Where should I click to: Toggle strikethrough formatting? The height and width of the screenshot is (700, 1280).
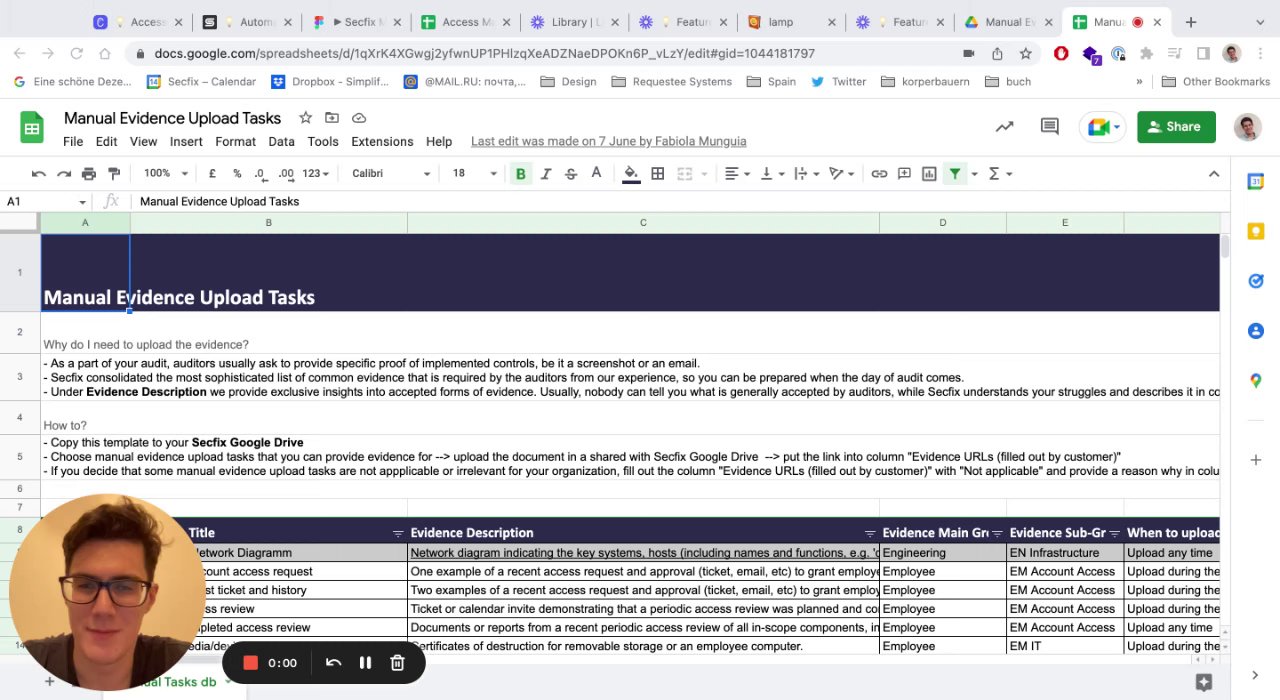coord(571,174)
